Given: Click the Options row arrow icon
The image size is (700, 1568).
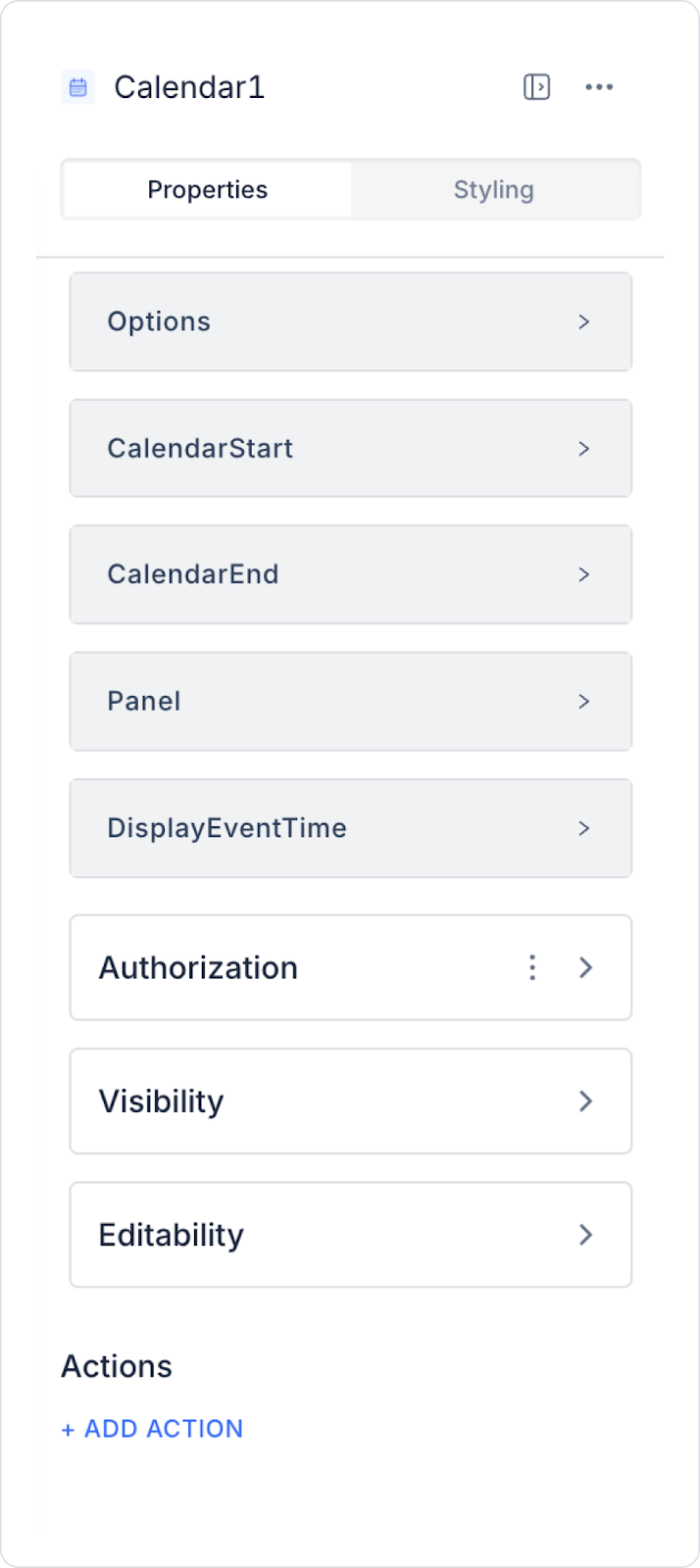Looking at the screenshot, I should [x=584, y=321].
